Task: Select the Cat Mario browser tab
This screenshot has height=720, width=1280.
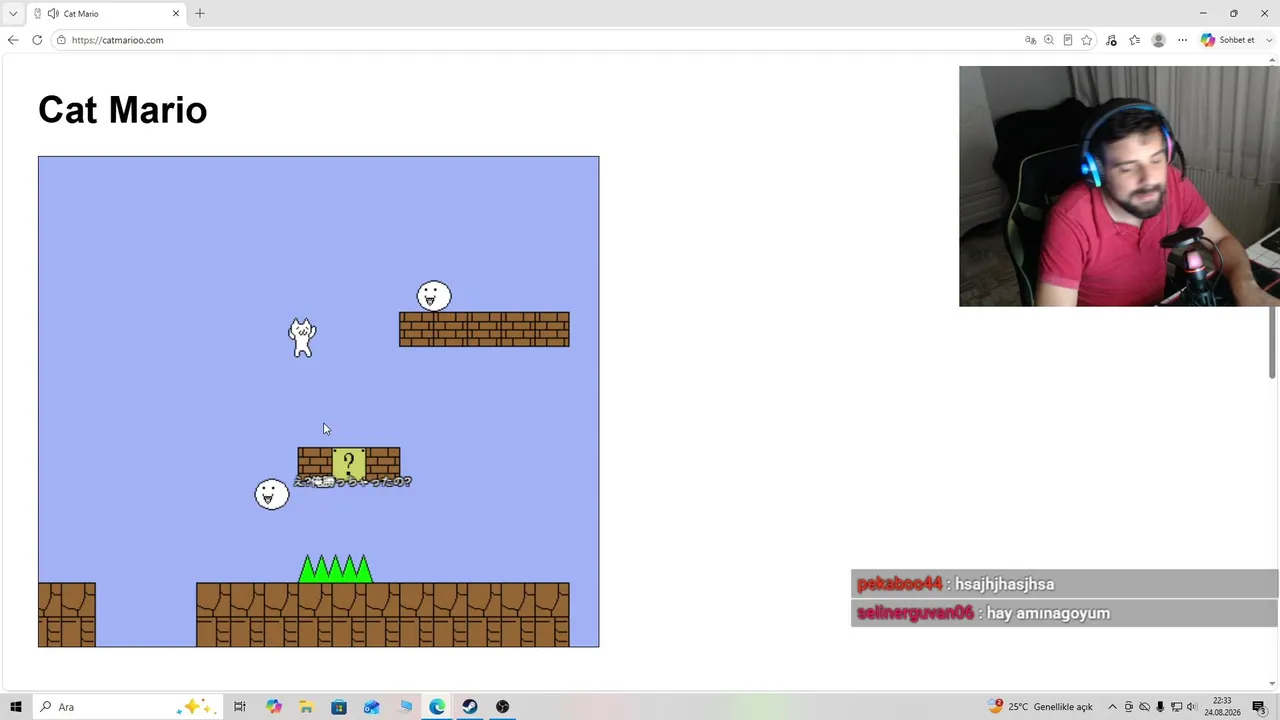Action: pyautogui.click(x=107, y=14)
